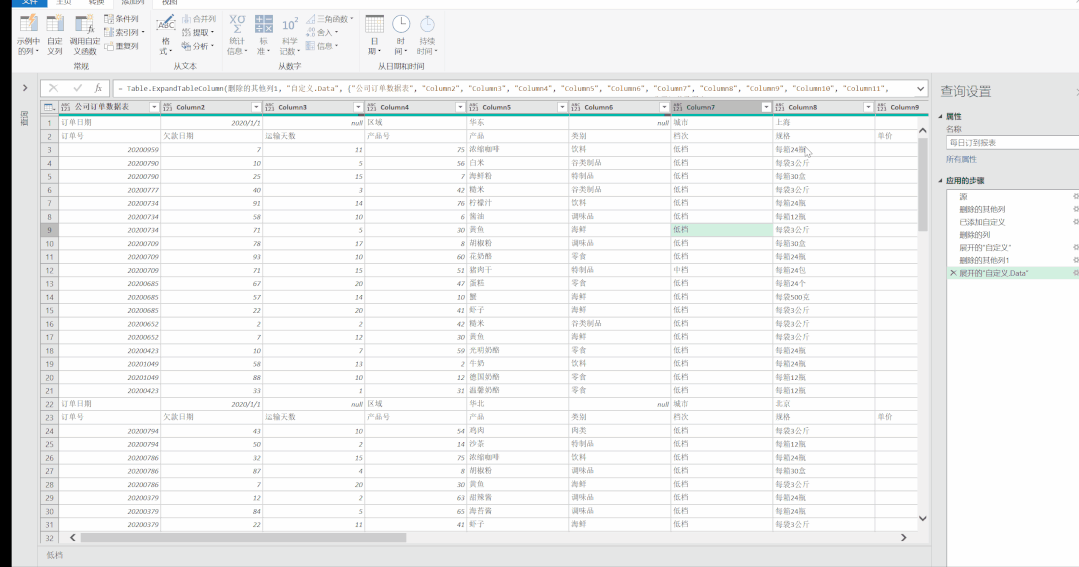1079x567 pixels.
Task: Click the fx formula button
Action: pyautogui.click(x=98, y=88)
